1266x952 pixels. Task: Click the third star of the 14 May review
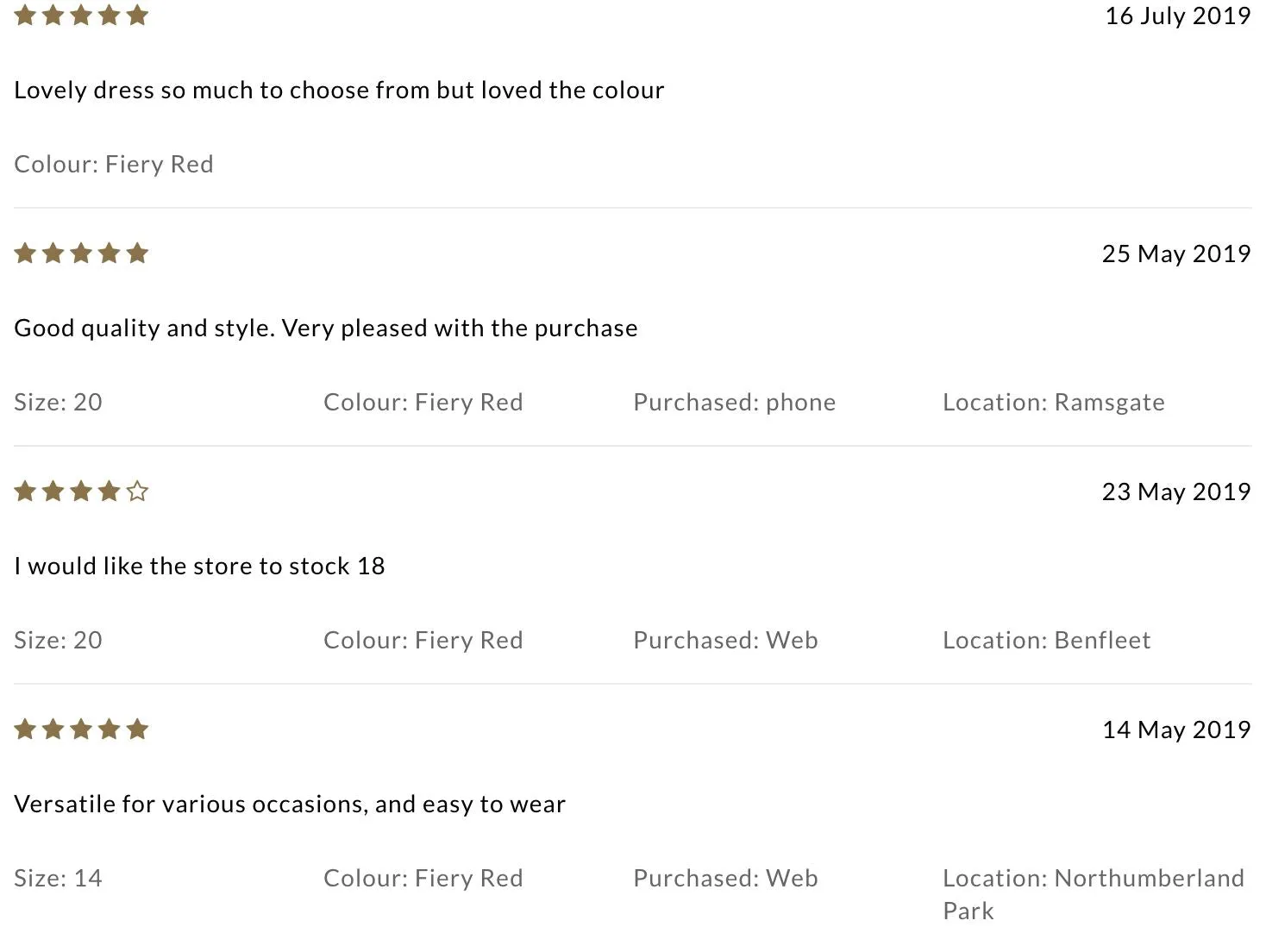pyautogui.click(x=81, y=730)
